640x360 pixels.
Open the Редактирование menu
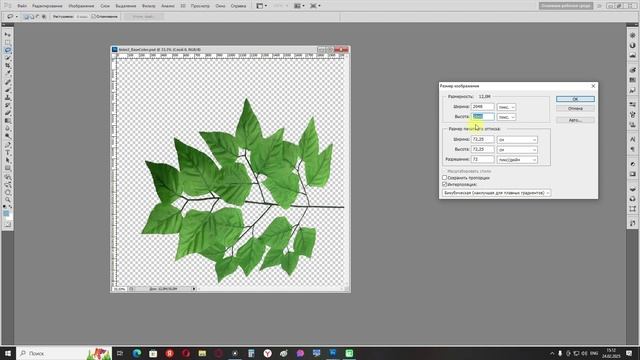[x=47, y=6]
